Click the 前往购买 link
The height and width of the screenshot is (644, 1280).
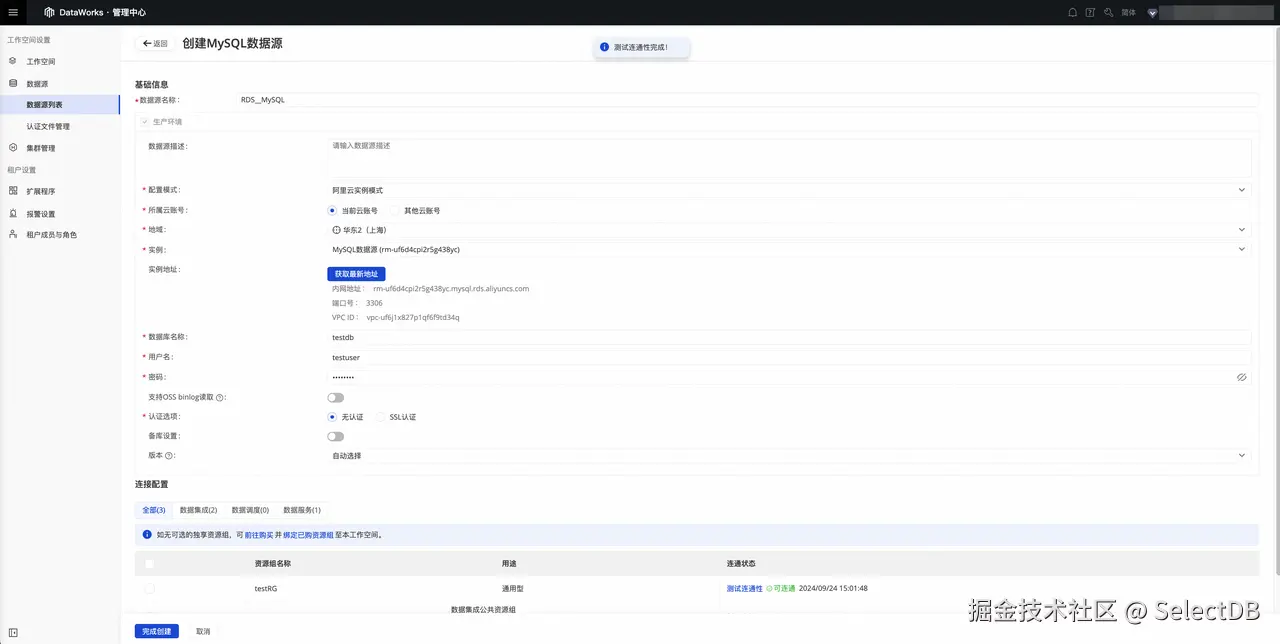coord(259,535)
